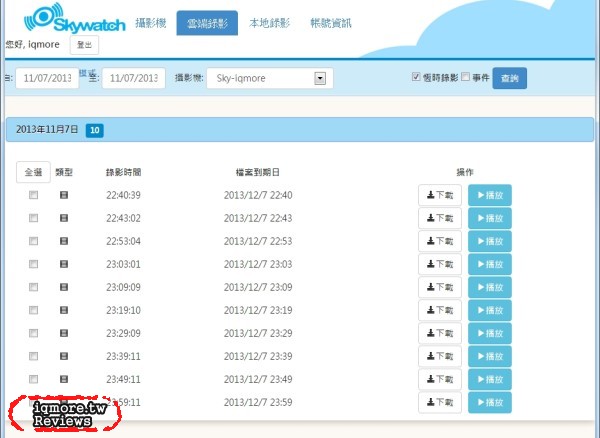600x438 pixels.
Task: Check the box for recording 22:53:04
Action: (34, 241)
